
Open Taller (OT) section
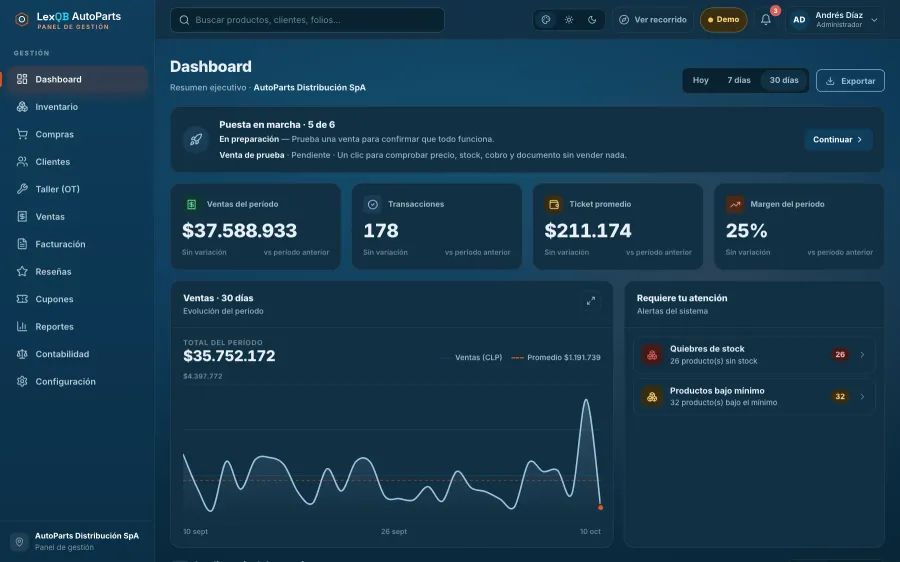coord(77,189)
